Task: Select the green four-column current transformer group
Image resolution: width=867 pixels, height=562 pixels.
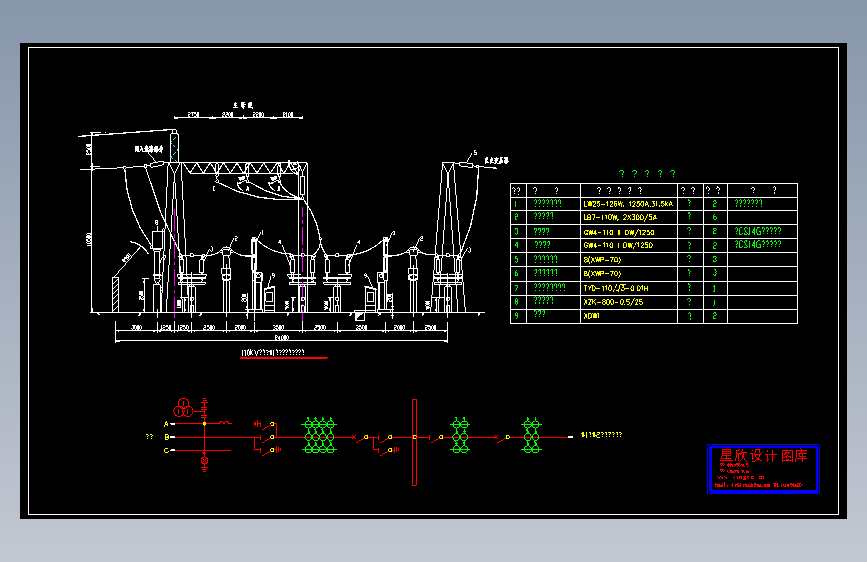Action: tap(319, 436)
